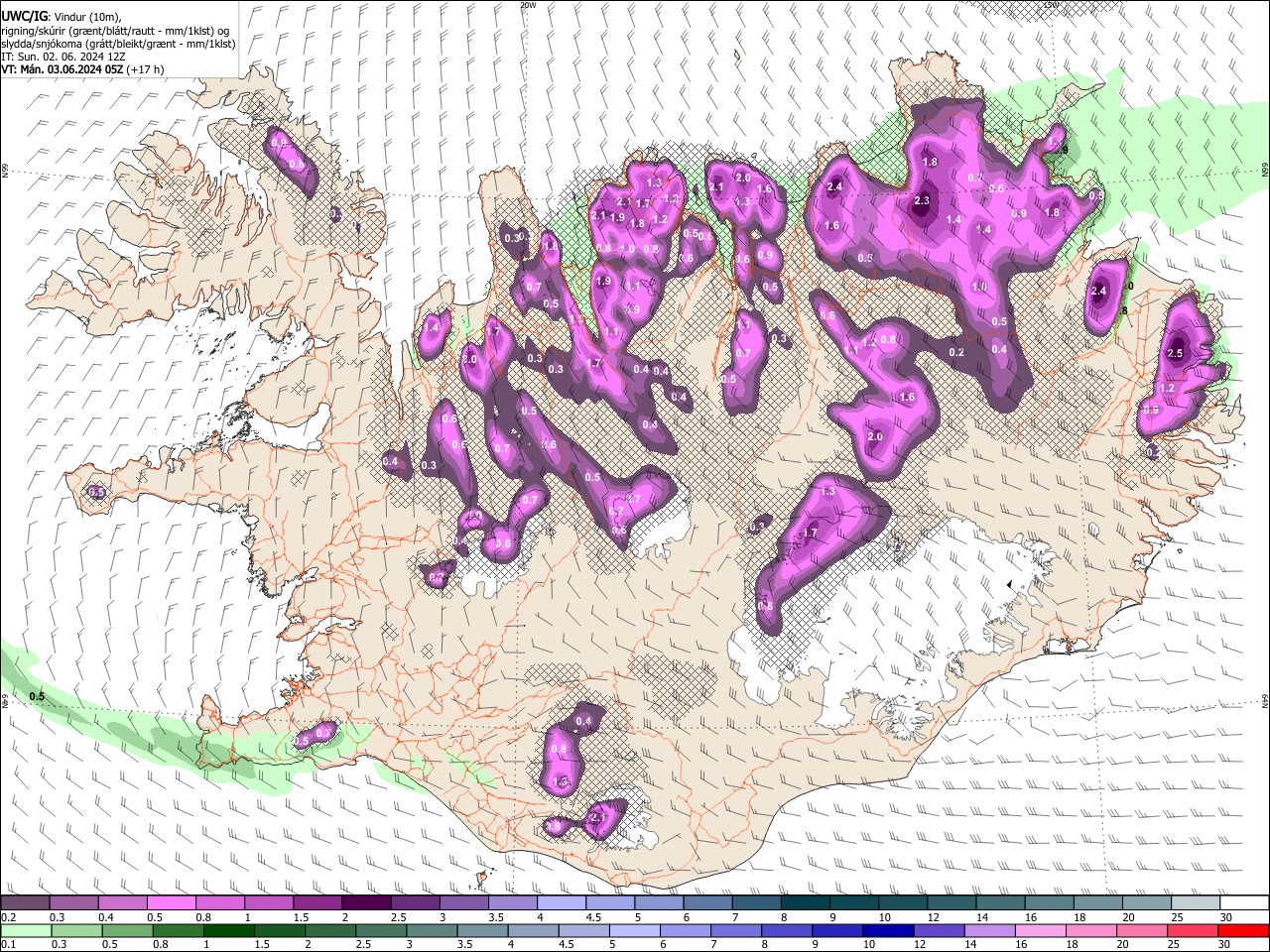Select the 0.3 purple swatch in top legend row
1270x952 pixels.
pyautogui.click(x=73, y=902)
